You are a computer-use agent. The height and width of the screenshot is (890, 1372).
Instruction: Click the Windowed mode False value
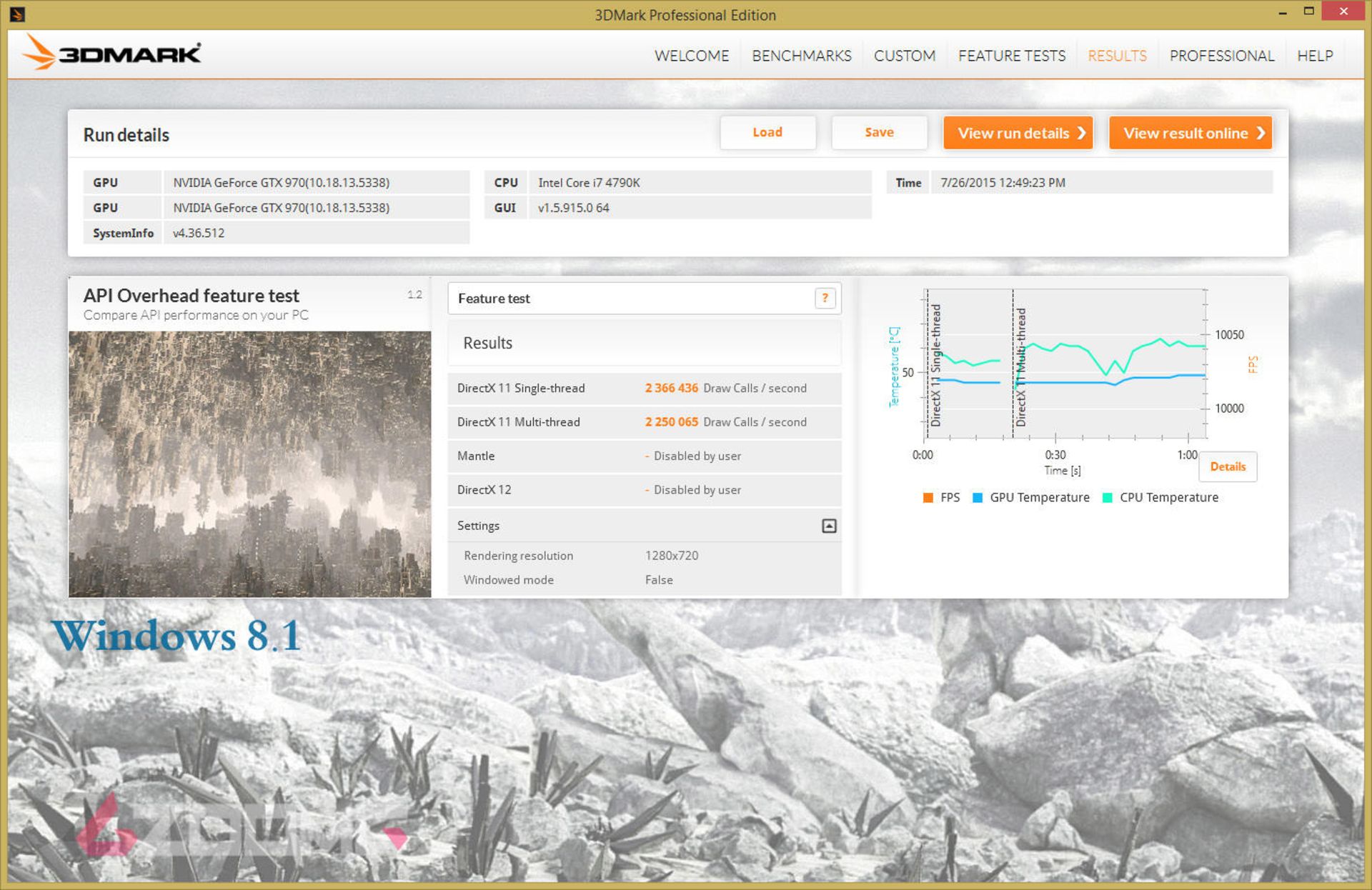pos(658,580)
